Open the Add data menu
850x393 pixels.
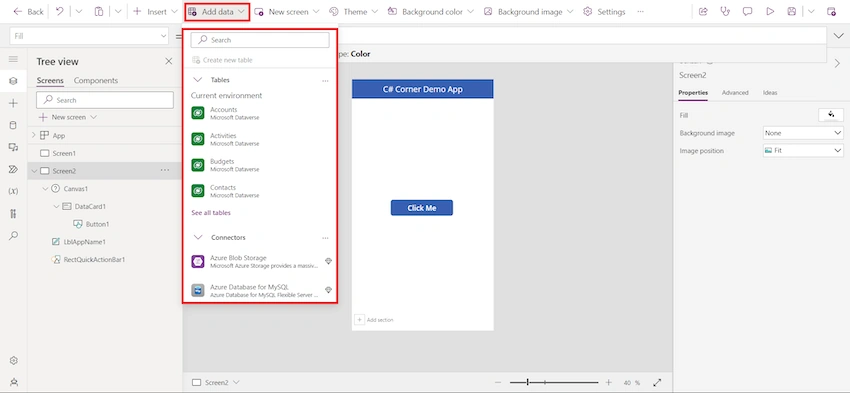[x=217, y=11]
